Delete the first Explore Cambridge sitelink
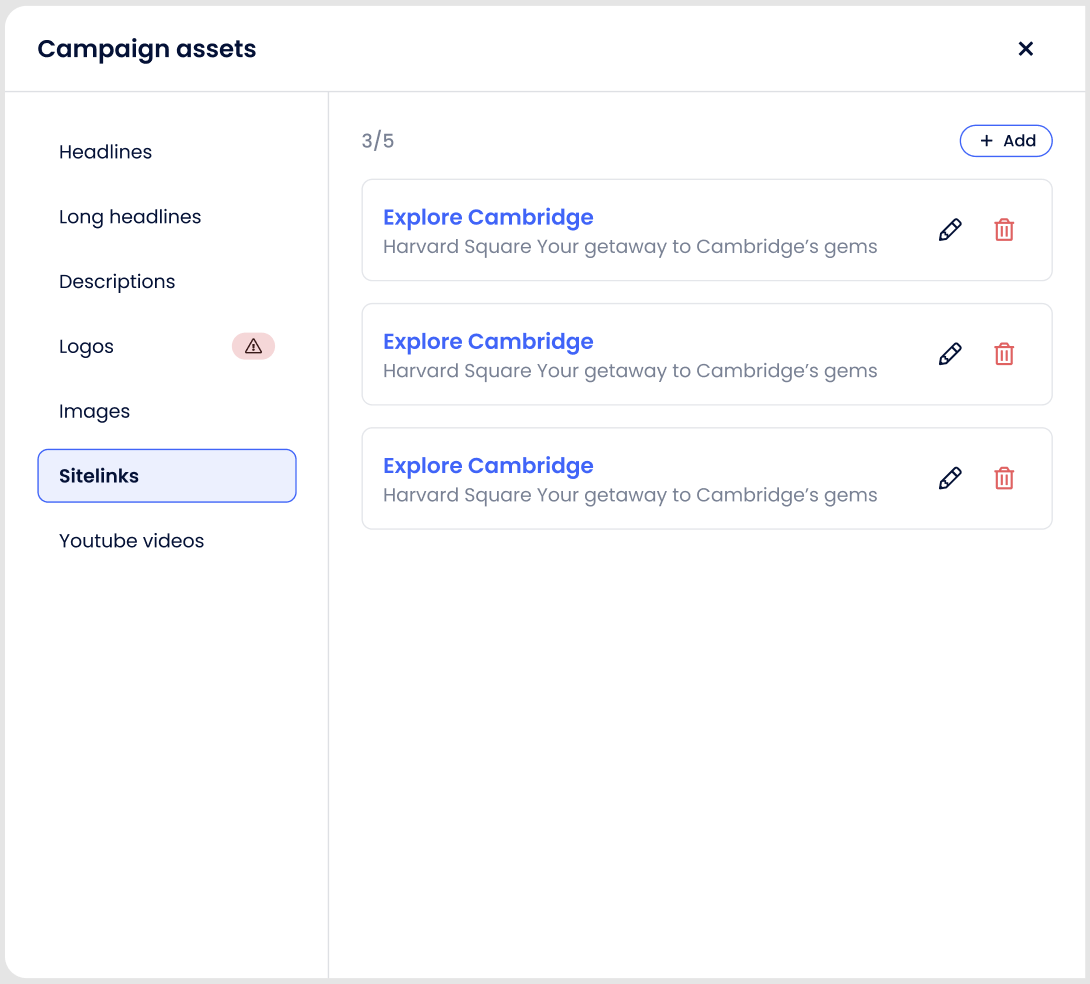 point(1004,230)
